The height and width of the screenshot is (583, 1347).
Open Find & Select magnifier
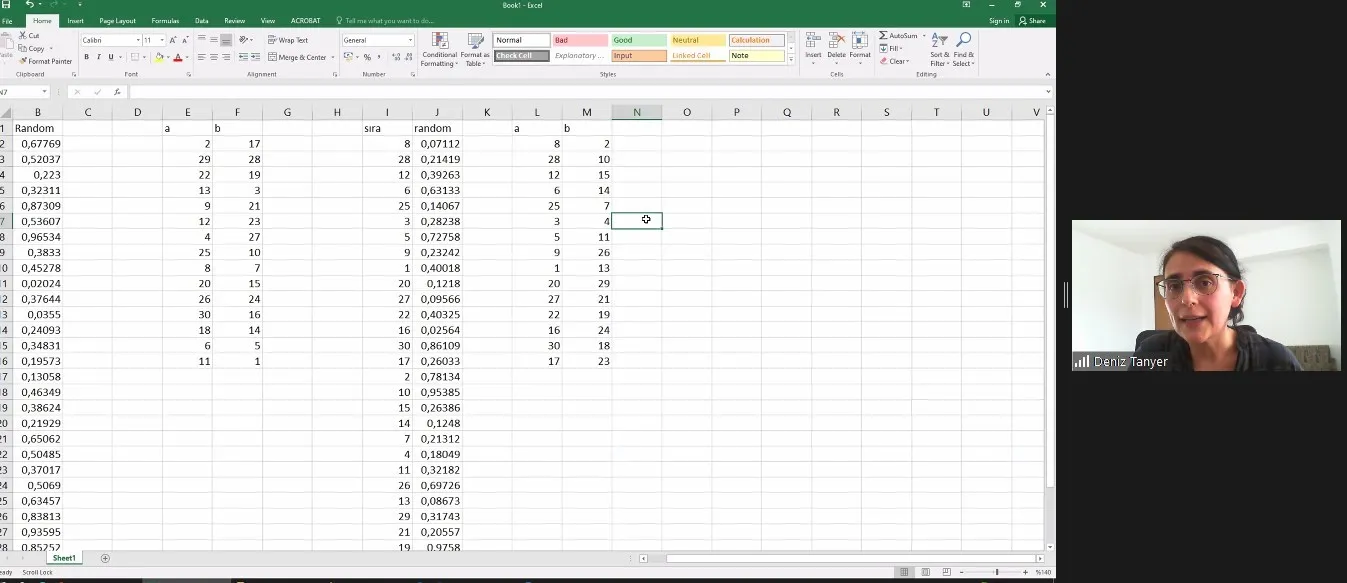point(963,48)
